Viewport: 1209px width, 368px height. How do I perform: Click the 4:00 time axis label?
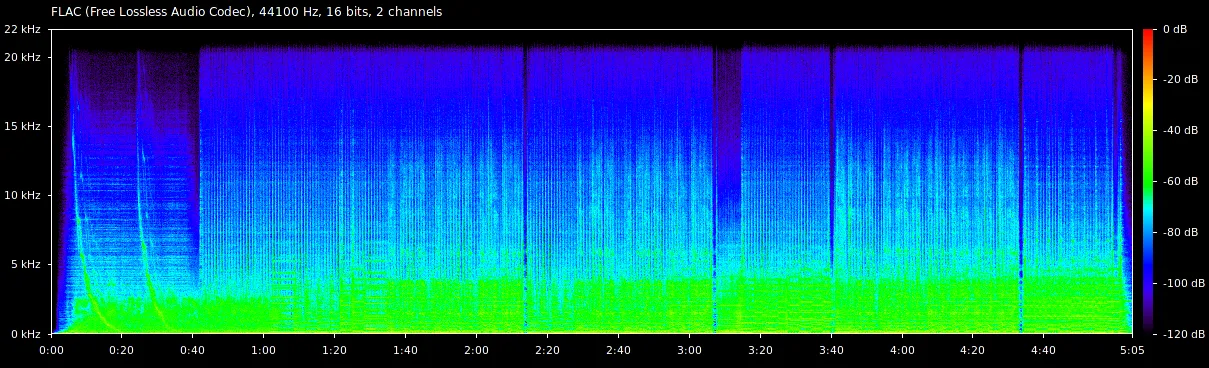point(903,351)
